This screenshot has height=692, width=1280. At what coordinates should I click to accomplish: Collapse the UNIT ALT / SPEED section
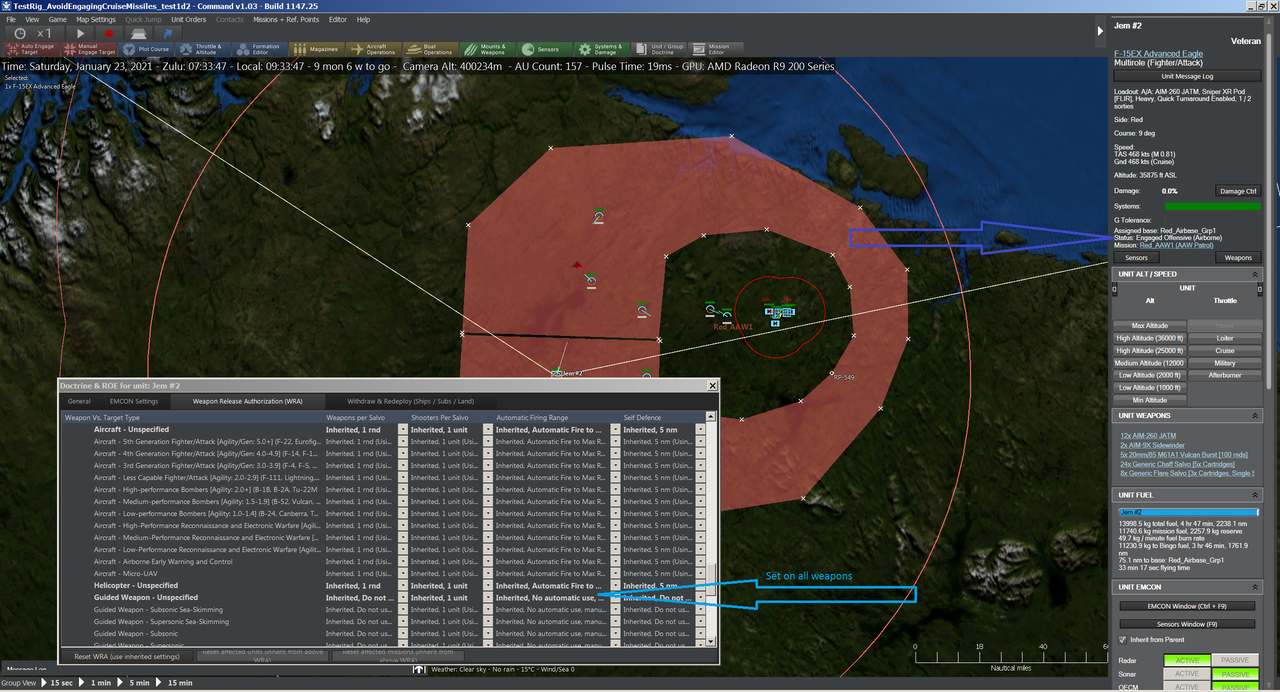point(1256,273)
